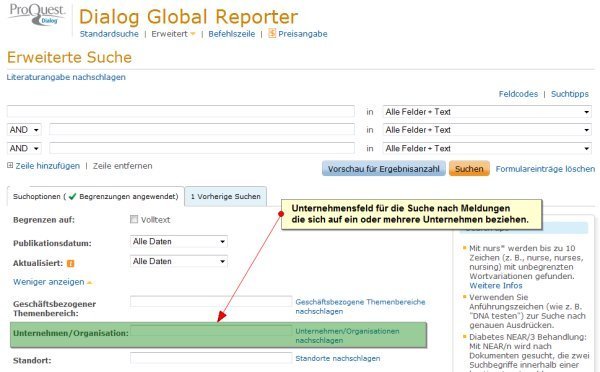The image size is (600, 372).
Task: Click Formulareinträge löschen link
Action: (545, 169)
